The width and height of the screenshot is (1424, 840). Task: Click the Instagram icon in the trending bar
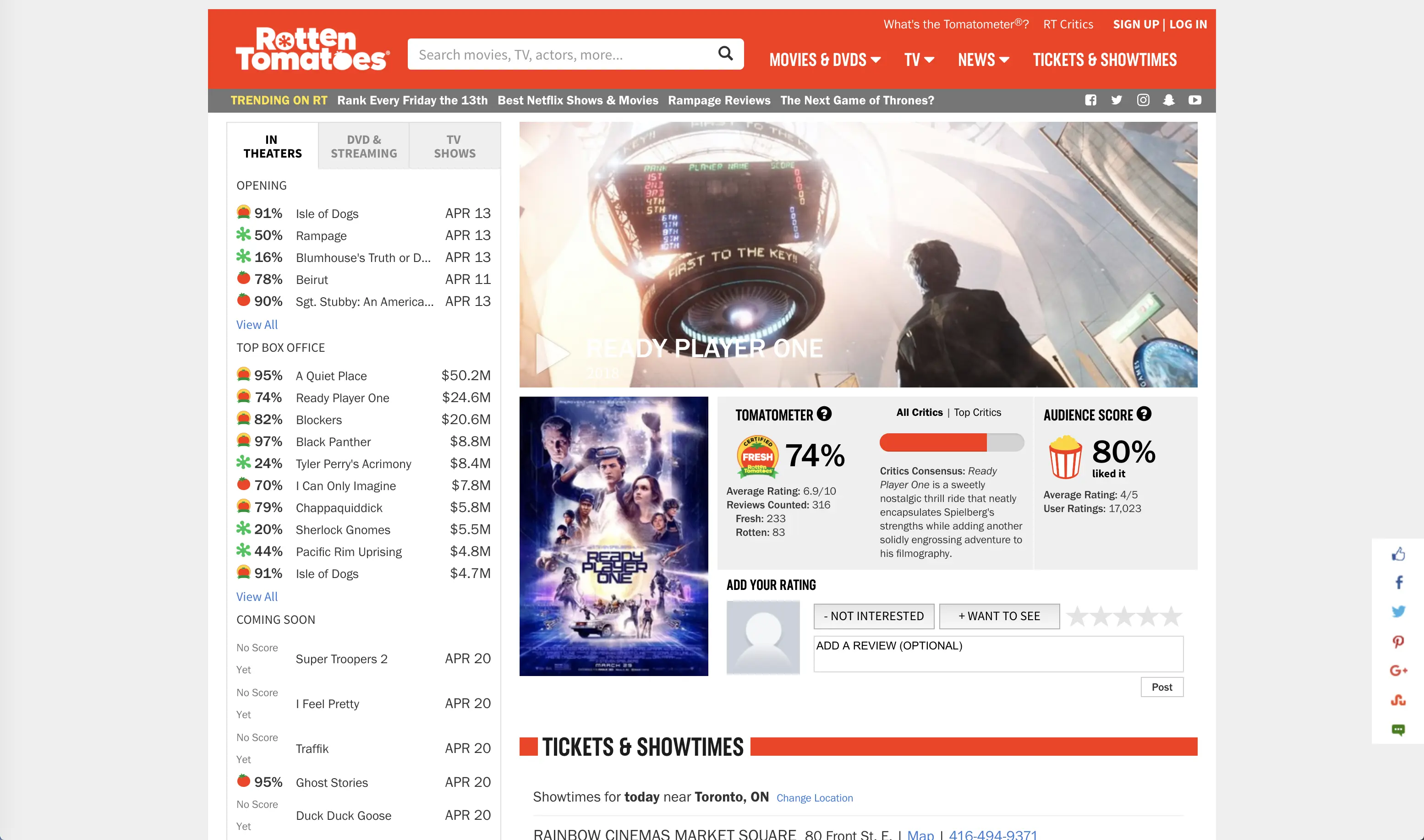point(1143,100)
